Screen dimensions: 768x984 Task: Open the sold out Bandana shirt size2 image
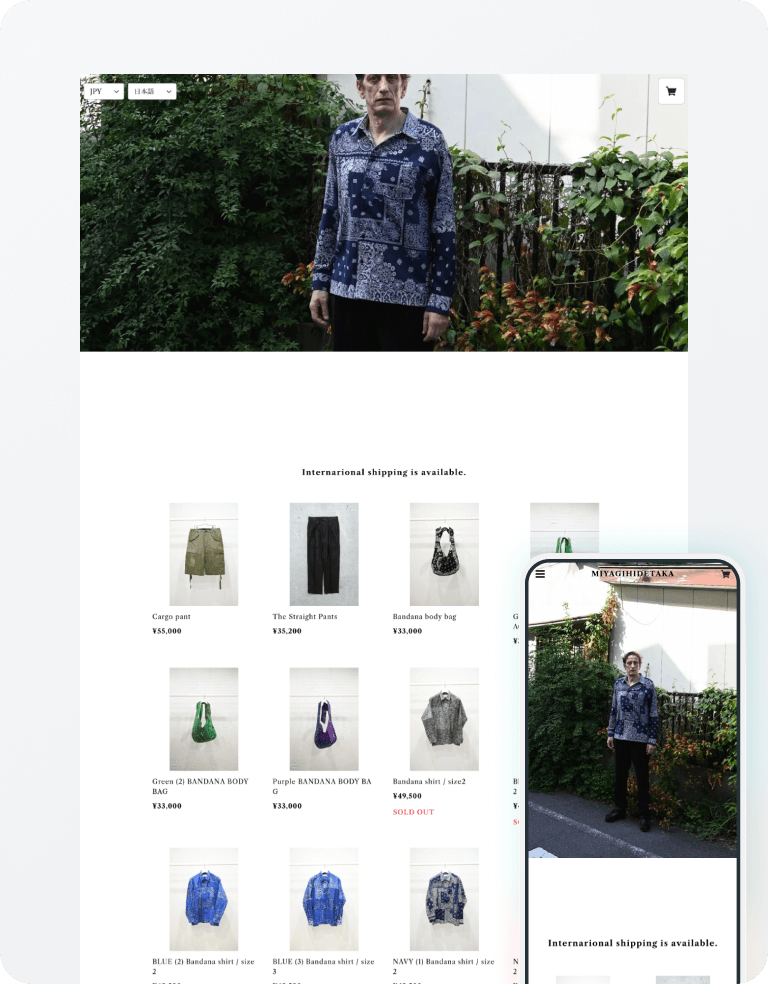click(444, 719)
